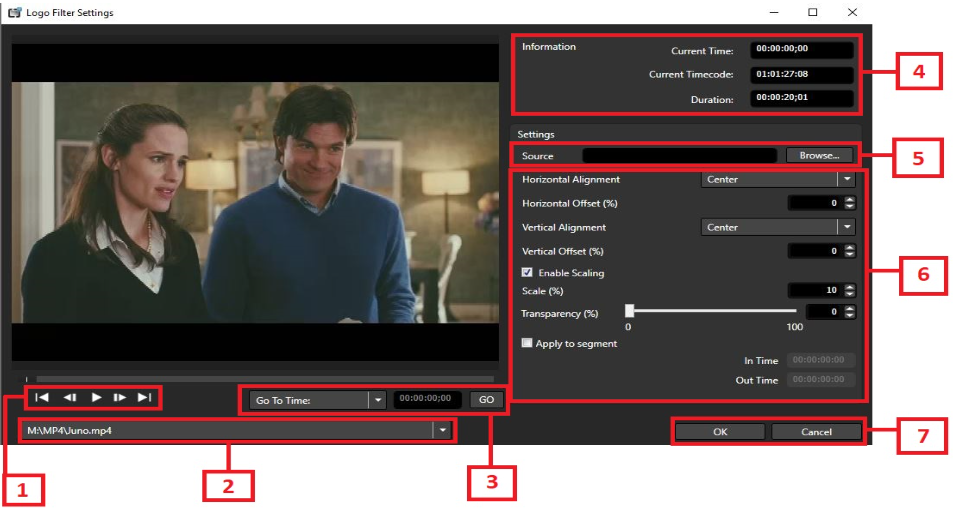Play the video preview

click(x=96, y=398)
